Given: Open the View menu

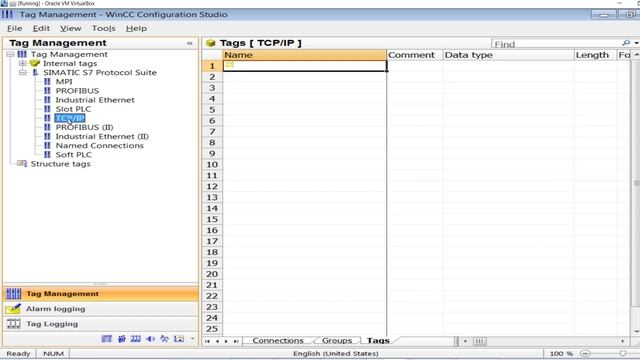Looking at the screenshot, I should pos(71,28).
